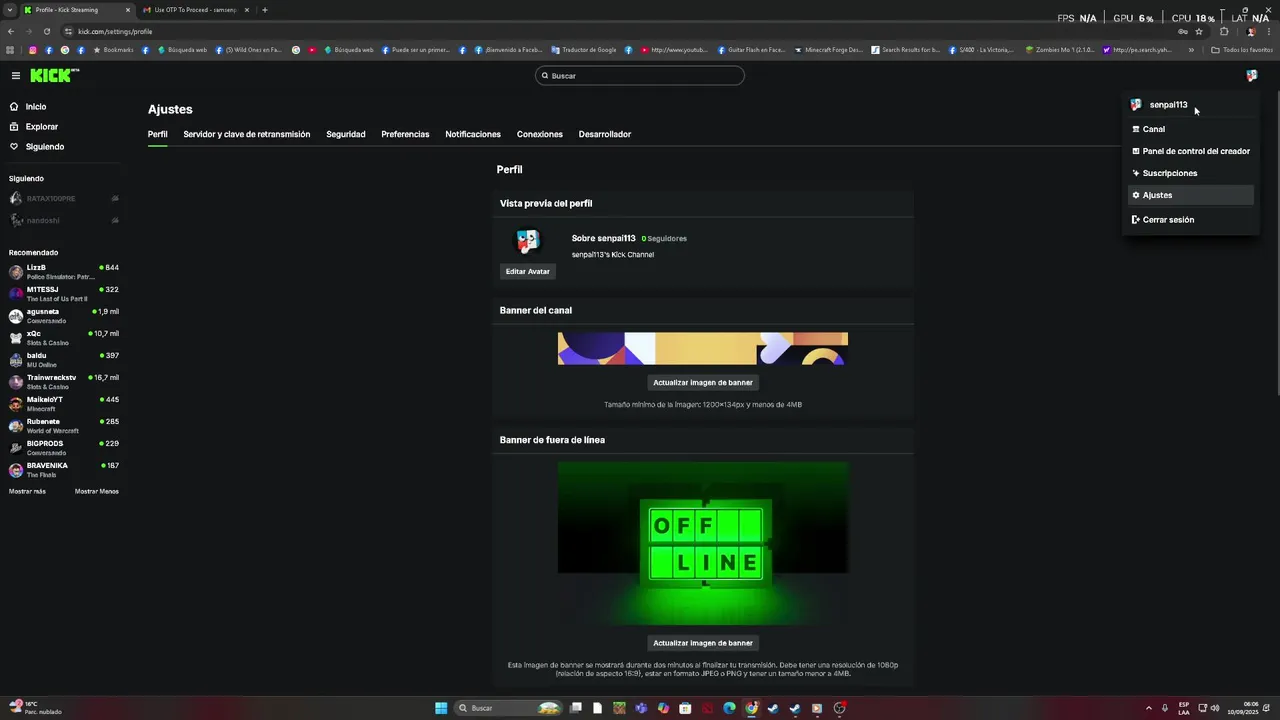The image size is (1280, 720).
Task: Switch to Seguridad tab
Action: (x=346, y=134)
